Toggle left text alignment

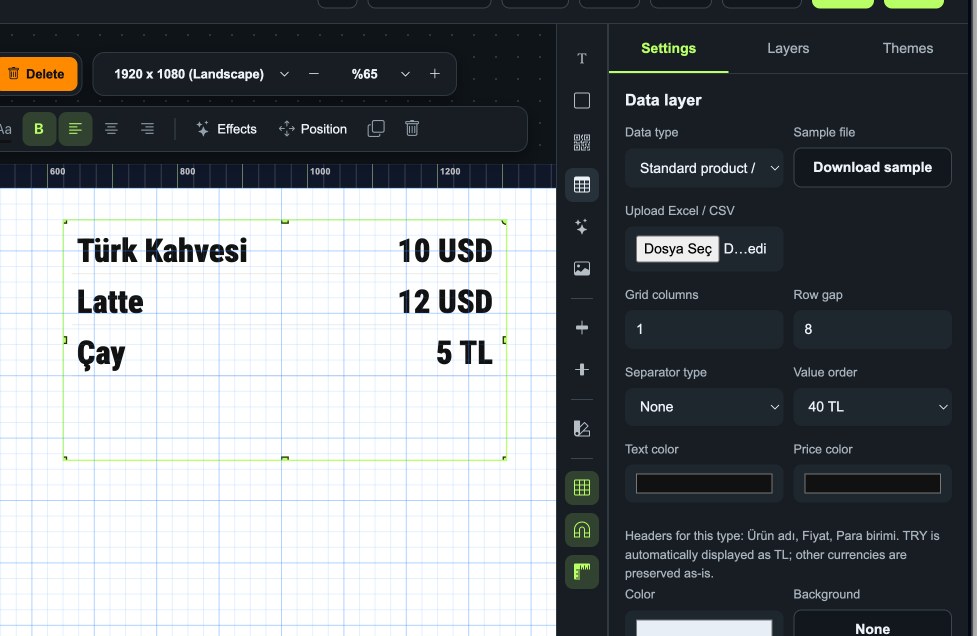(75, 129)
